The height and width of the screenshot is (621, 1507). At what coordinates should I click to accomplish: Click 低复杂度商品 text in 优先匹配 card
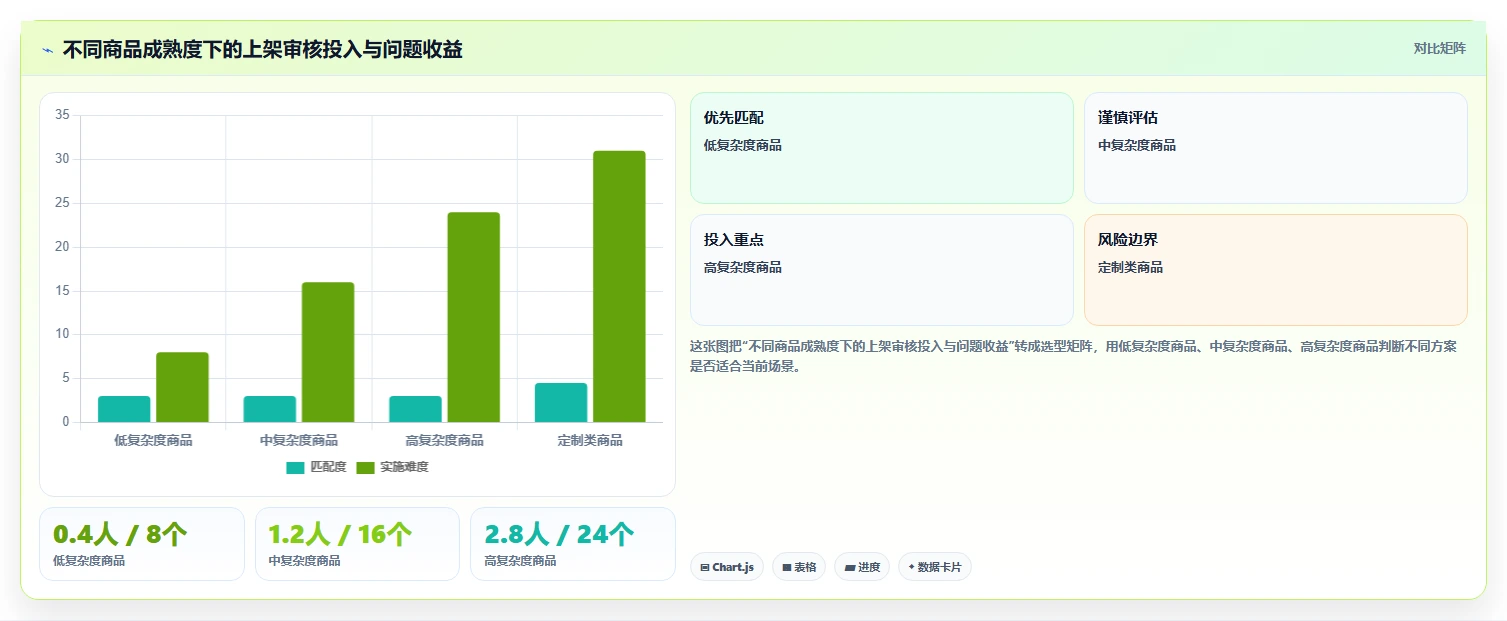click(743, 145)
